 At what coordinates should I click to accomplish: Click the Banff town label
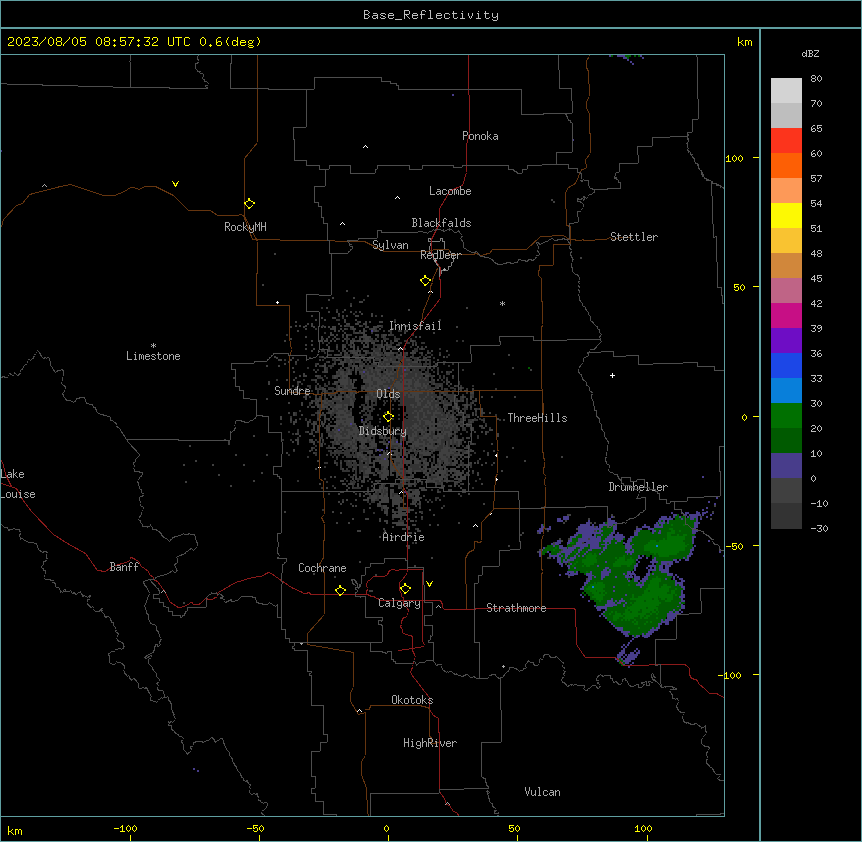(124, 567)
